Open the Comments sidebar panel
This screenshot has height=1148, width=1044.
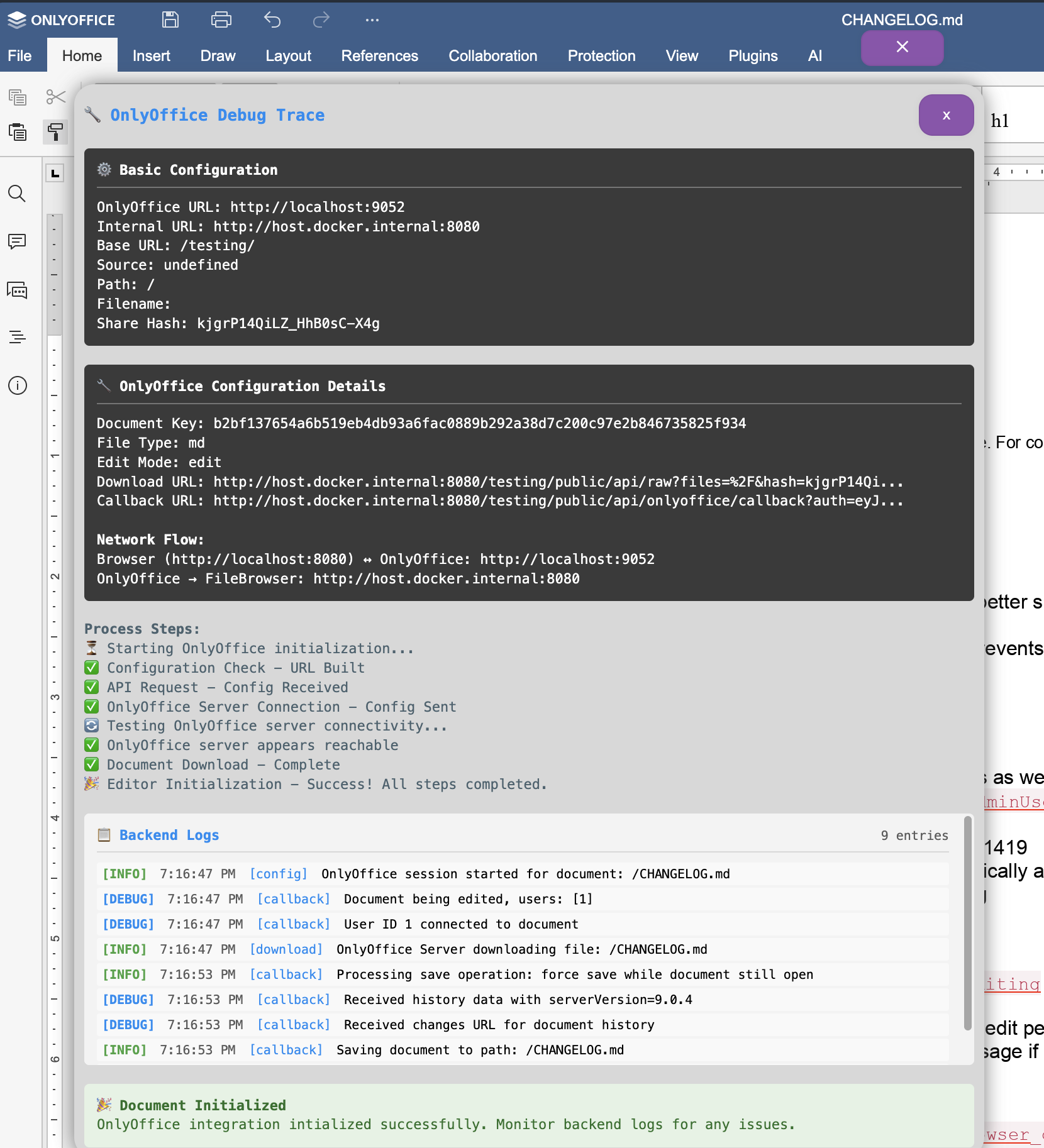[17, 241]
